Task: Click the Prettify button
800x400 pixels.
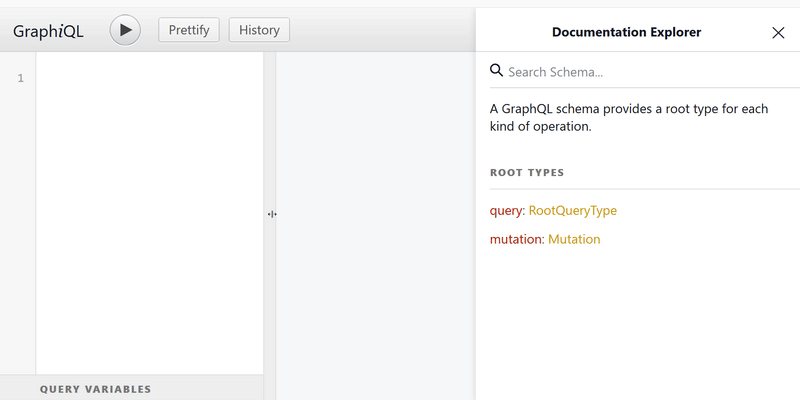Action: [x=189, y=30]
